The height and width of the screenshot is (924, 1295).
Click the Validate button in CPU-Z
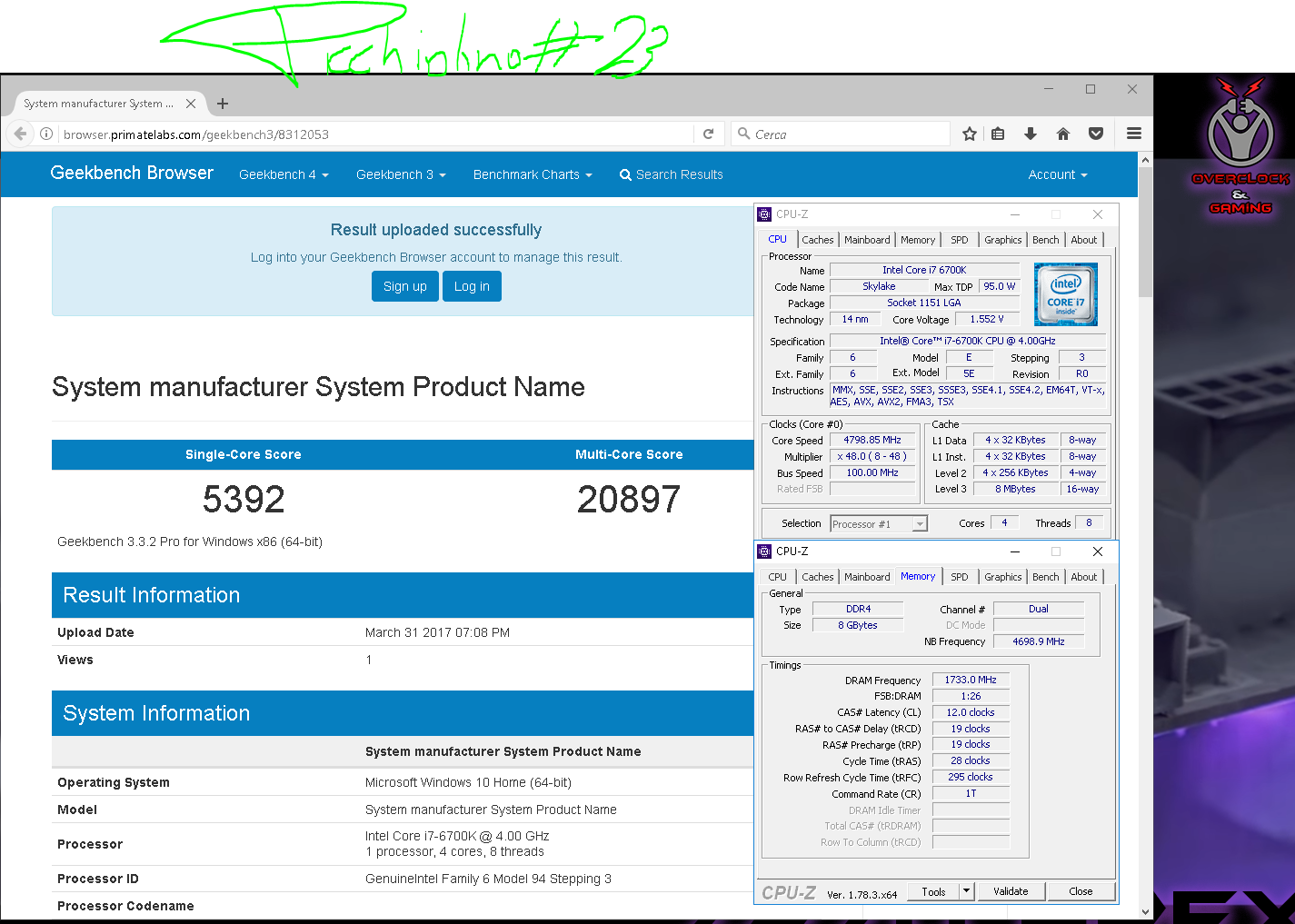click(1011, 891)
